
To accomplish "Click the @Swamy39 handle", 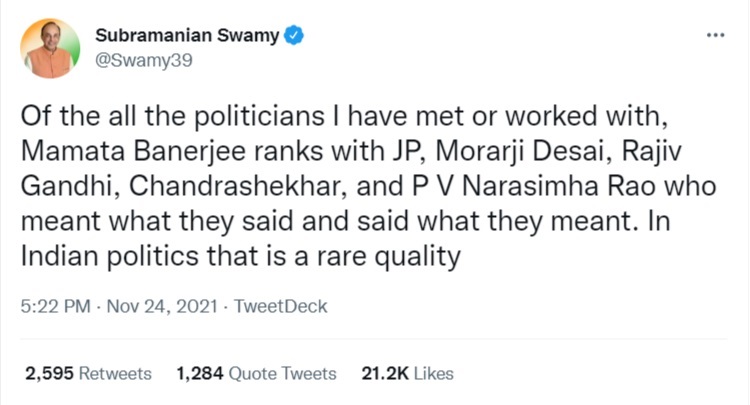I will (143, 60).
